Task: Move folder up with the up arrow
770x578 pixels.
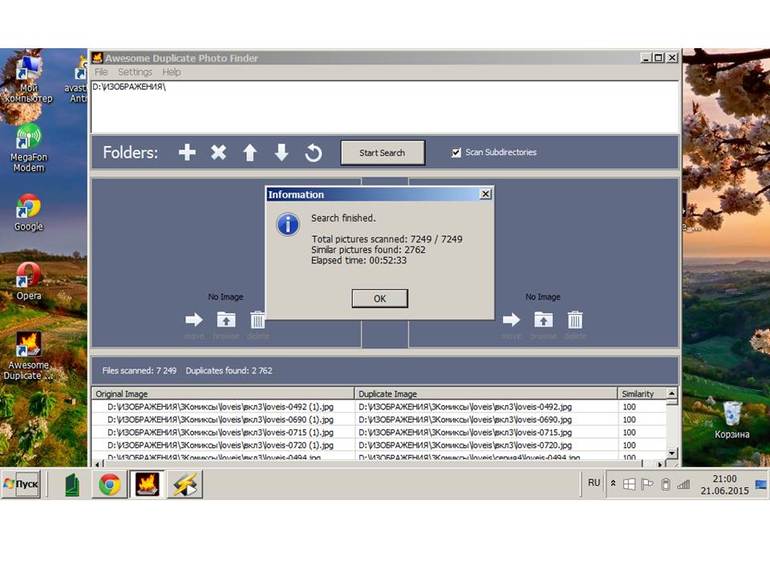Action: coord(250,153)
